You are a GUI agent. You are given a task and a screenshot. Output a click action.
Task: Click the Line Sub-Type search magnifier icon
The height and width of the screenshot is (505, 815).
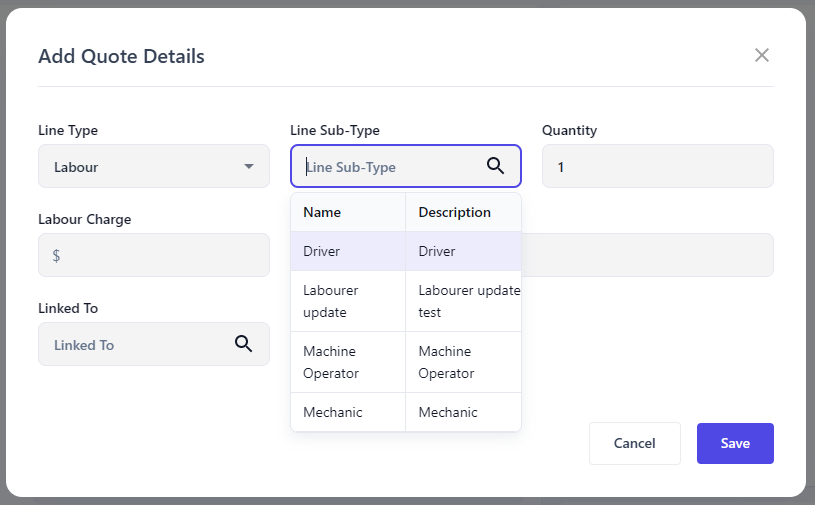(495, 166)
